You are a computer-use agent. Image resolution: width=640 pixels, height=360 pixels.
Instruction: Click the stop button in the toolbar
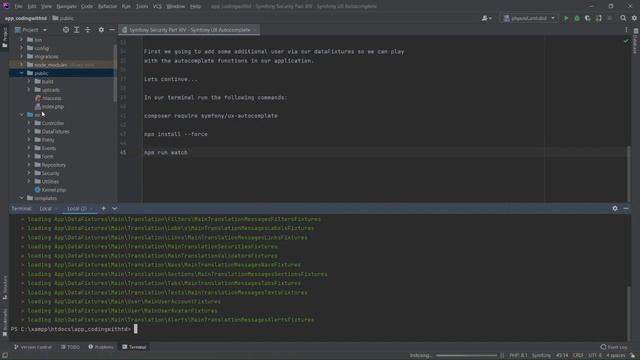(610, 18)
